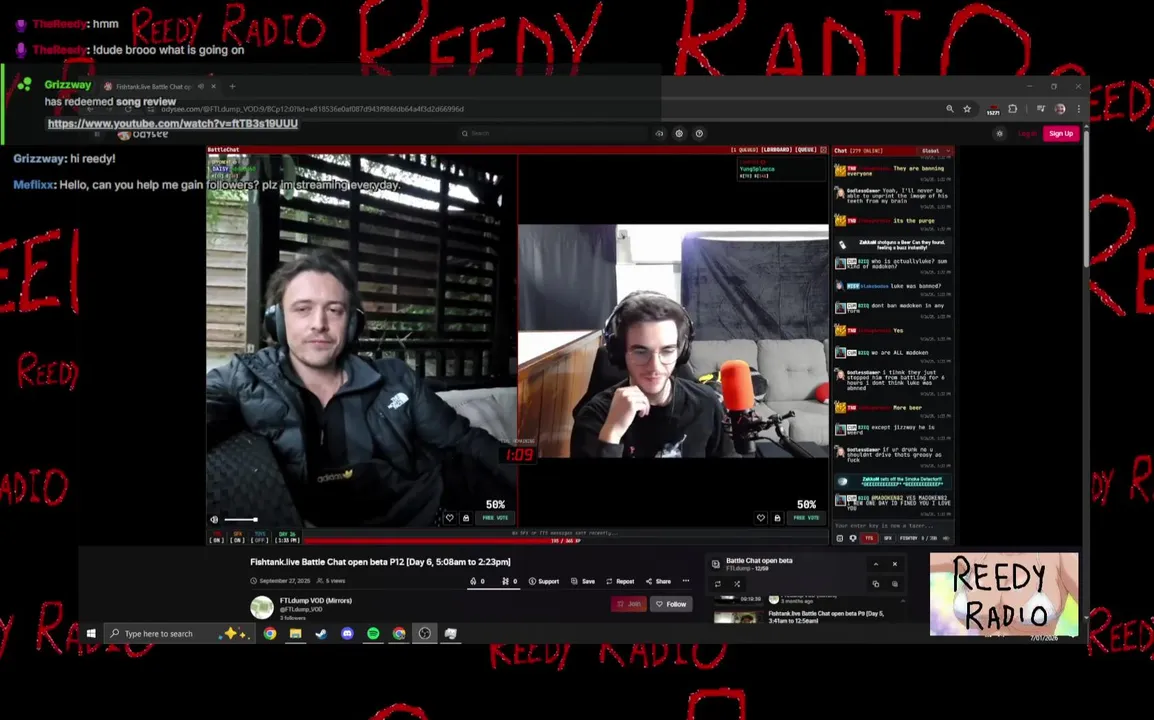This screenshot has width=1154, height=720.
Task: Click FREE VOTE for the left contestant
Action: click(x=495, y=518)
